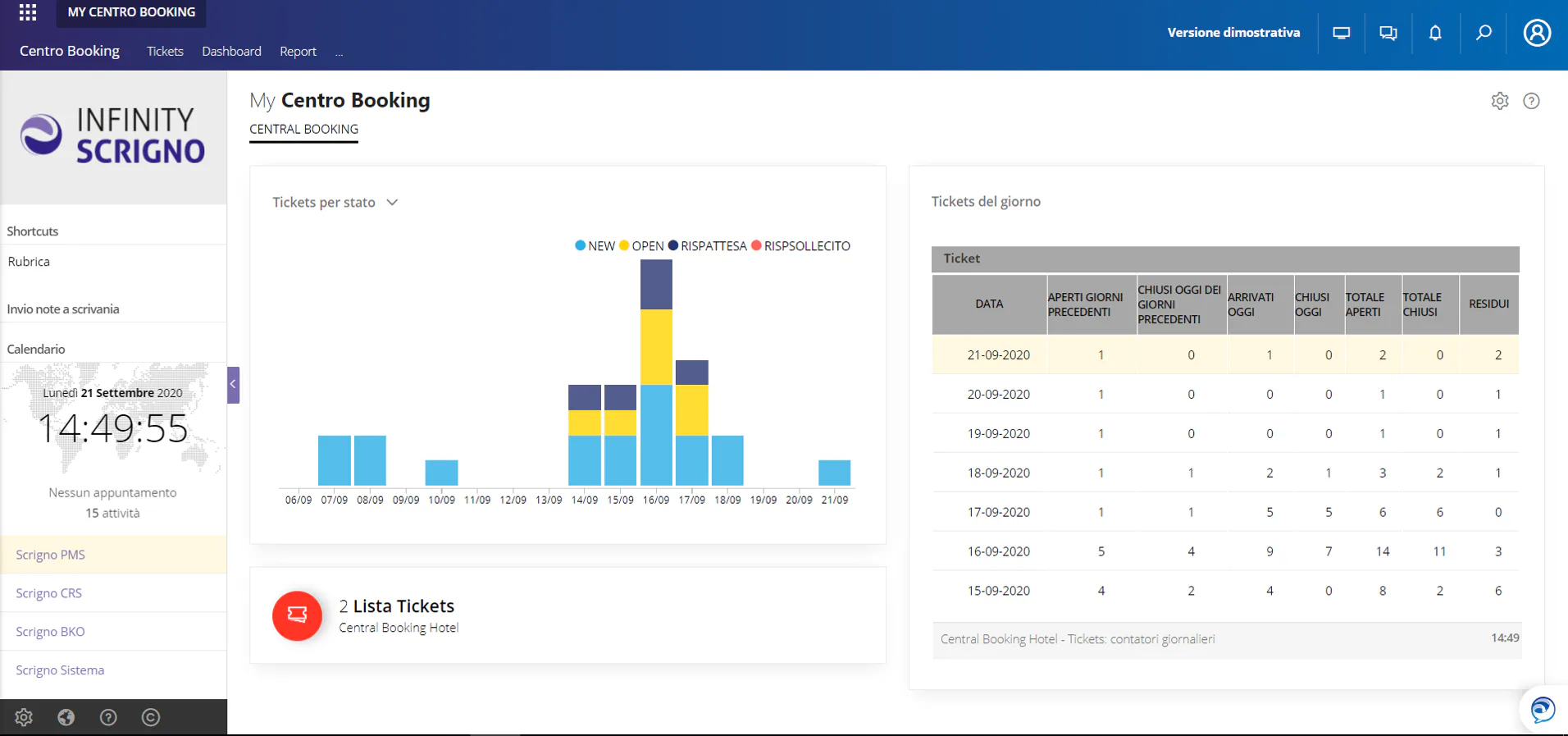This screenshot has width=1568, height=736.
Task: Expand the more menu ellipsis in navbar
Action: click(x=339, y=52)
